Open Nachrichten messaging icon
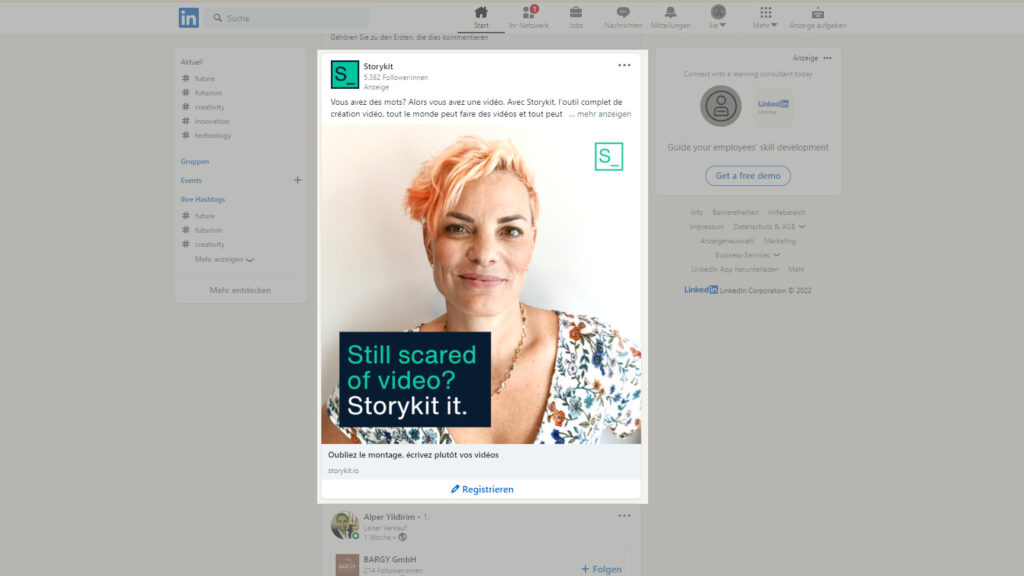The width and height of the screenshot is (1024, 576). (623, 13)
